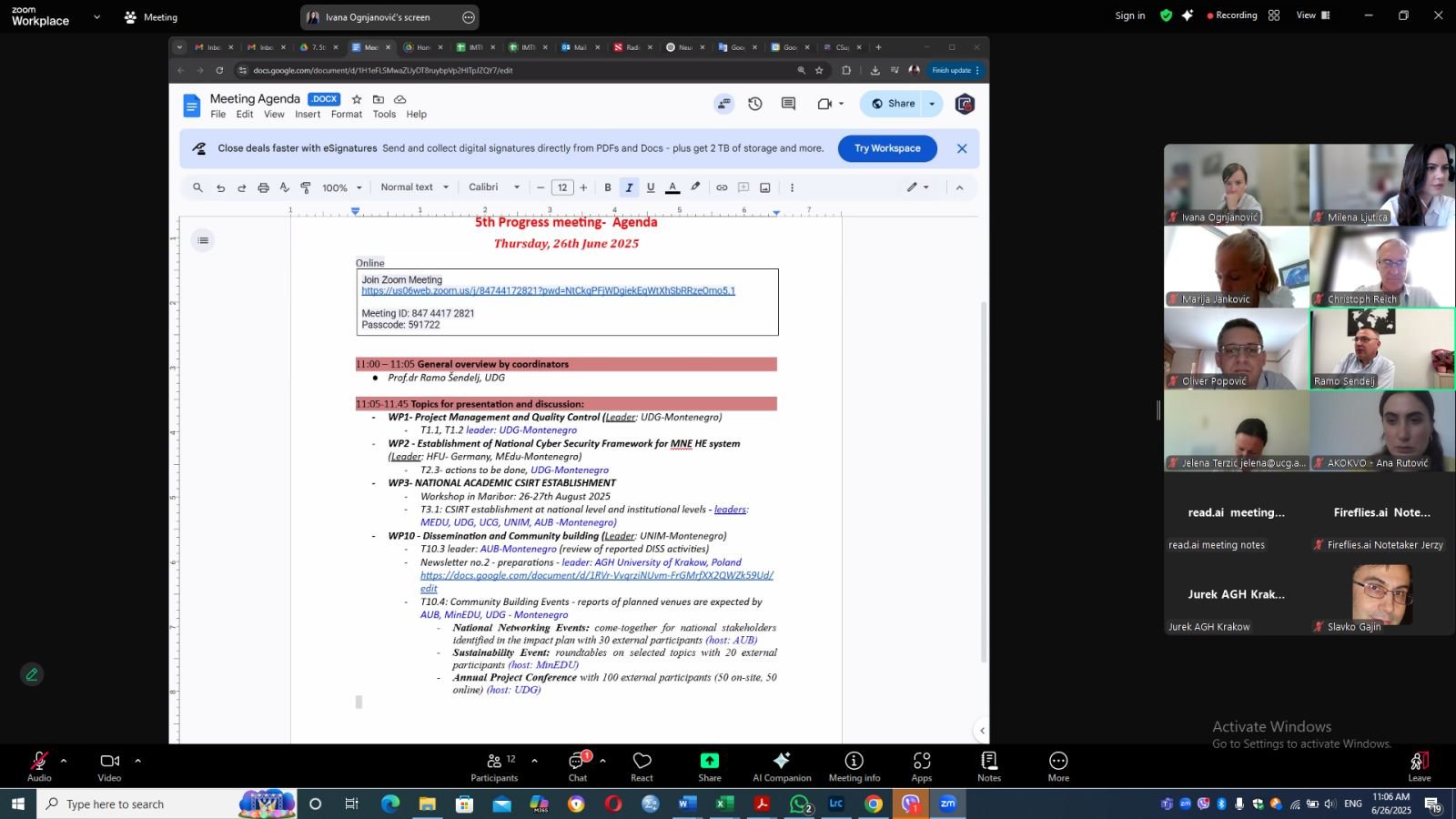Image resolution: width=1456 pixels, height=819 pixels.
Task: Click the green Share screen icon
Action: (x=710, y=766)
